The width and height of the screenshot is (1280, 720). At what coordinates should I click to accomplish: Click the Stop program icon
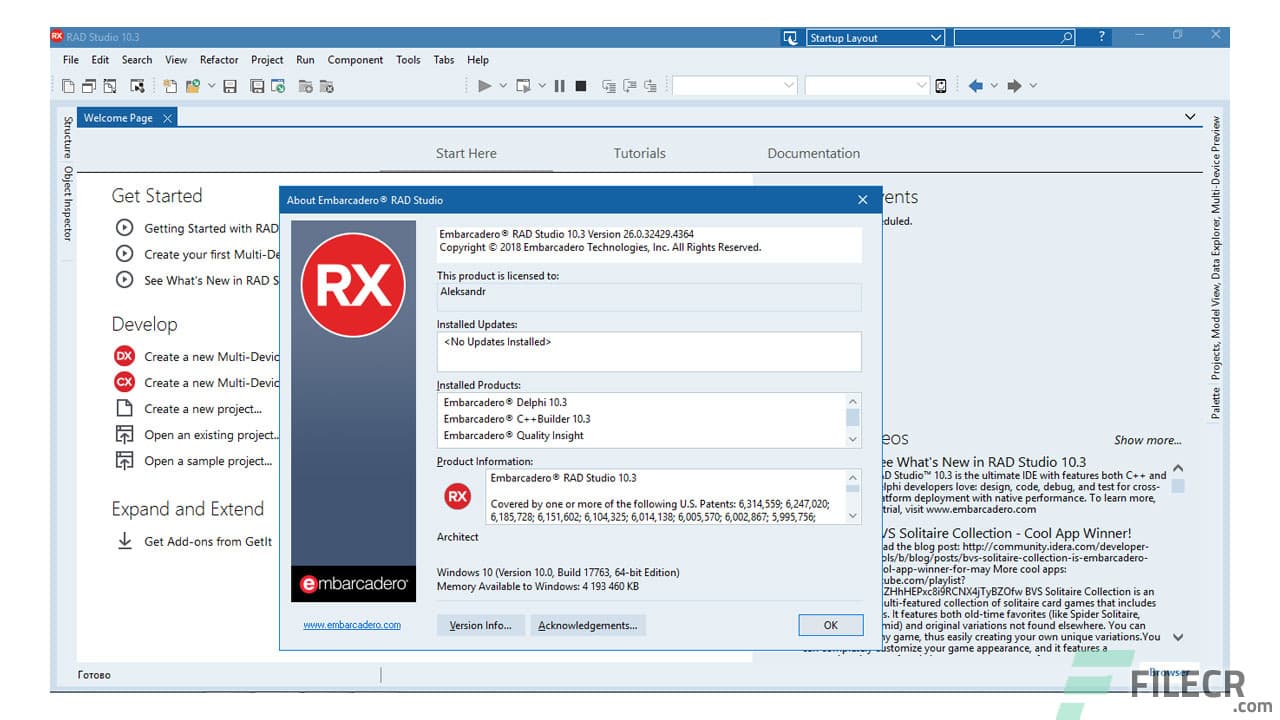580,86
